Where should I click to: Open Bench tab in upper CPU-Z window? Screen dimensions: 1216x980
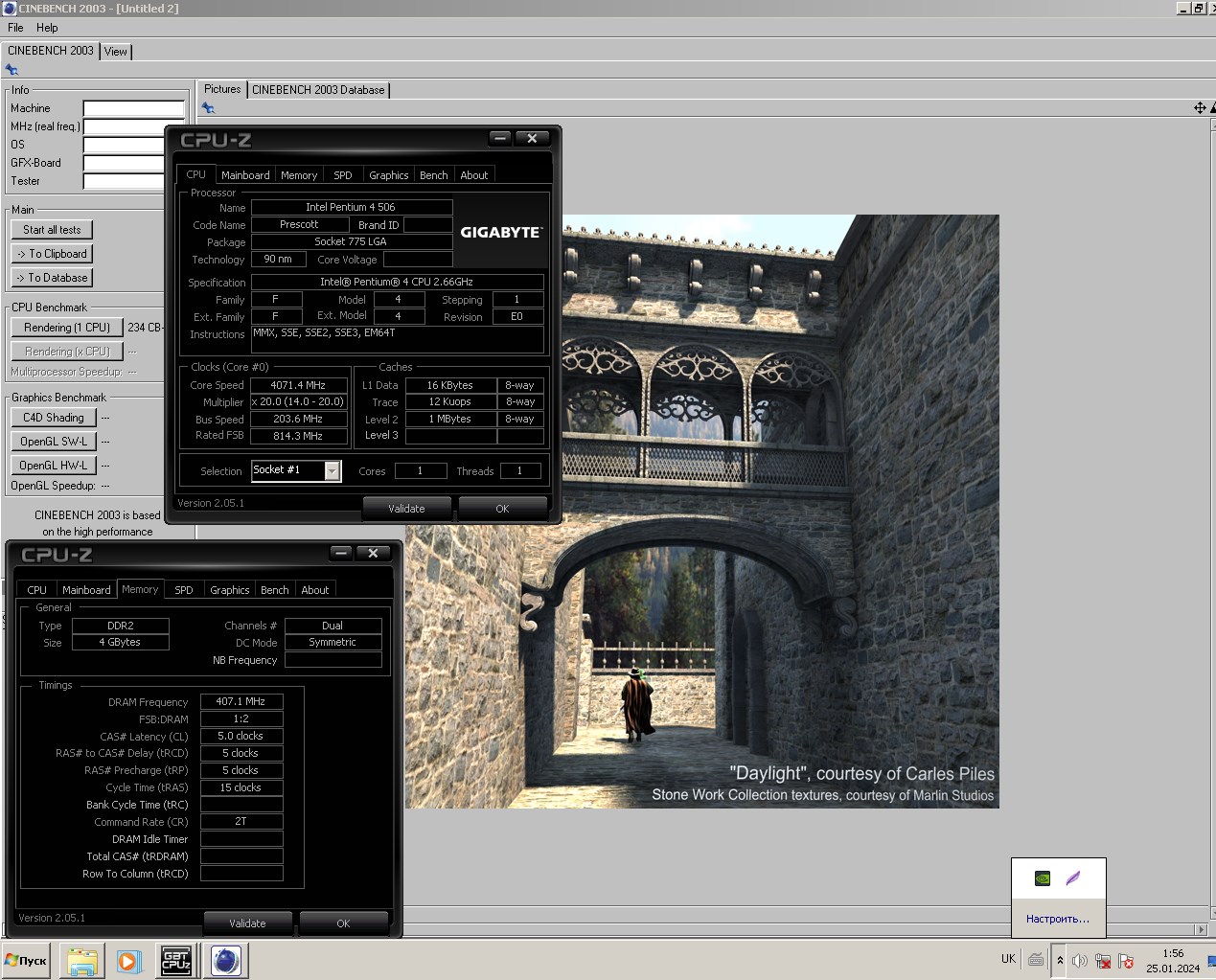pos(434,175)
